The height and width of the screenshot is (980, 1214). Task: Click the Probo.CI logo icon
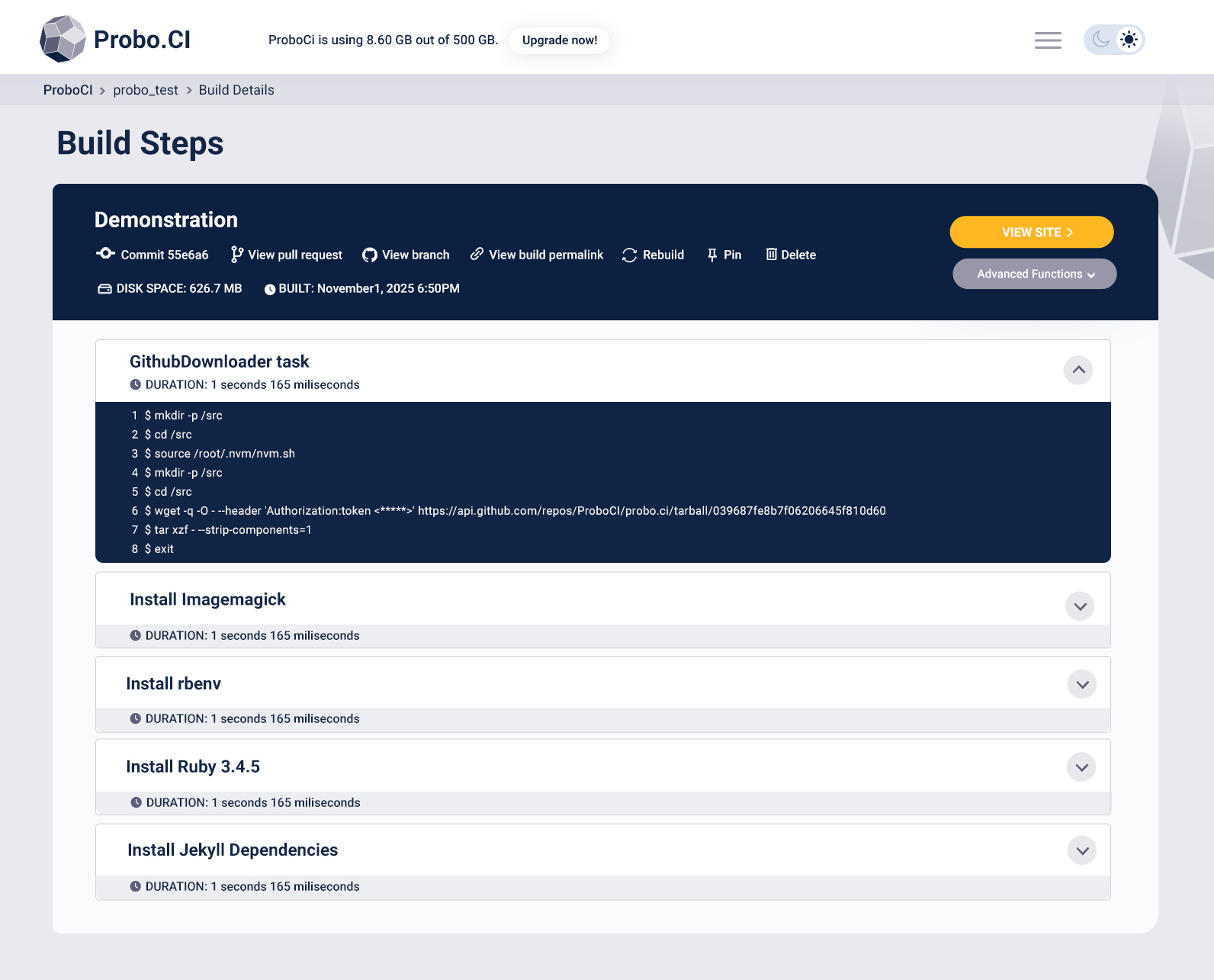pyautogui.click(x=63, y=39)
